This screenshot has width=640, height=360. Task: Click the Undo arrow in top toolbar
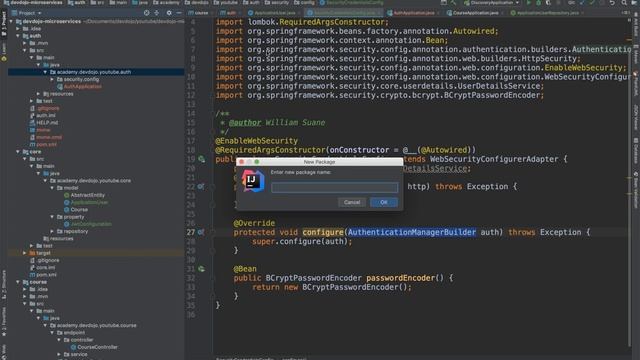point(612,3)
